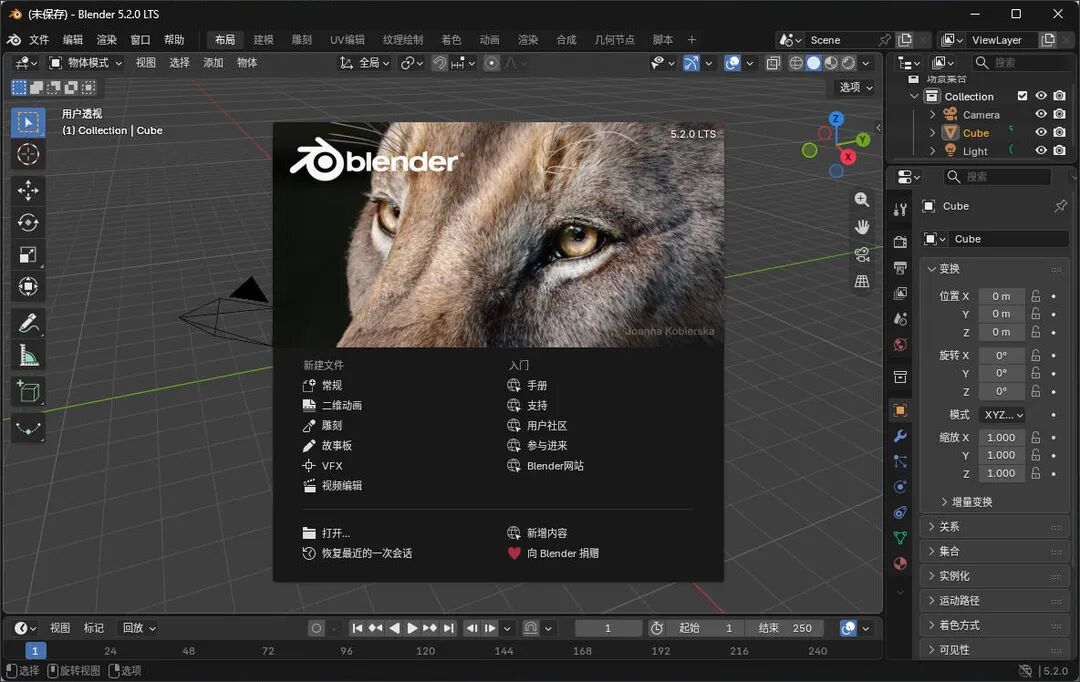The height and width of the screenshot is (682, 1080).
Task: Switch to the Sculpting workspace tab
Action: pyautogui.click(x=302, y=40)
